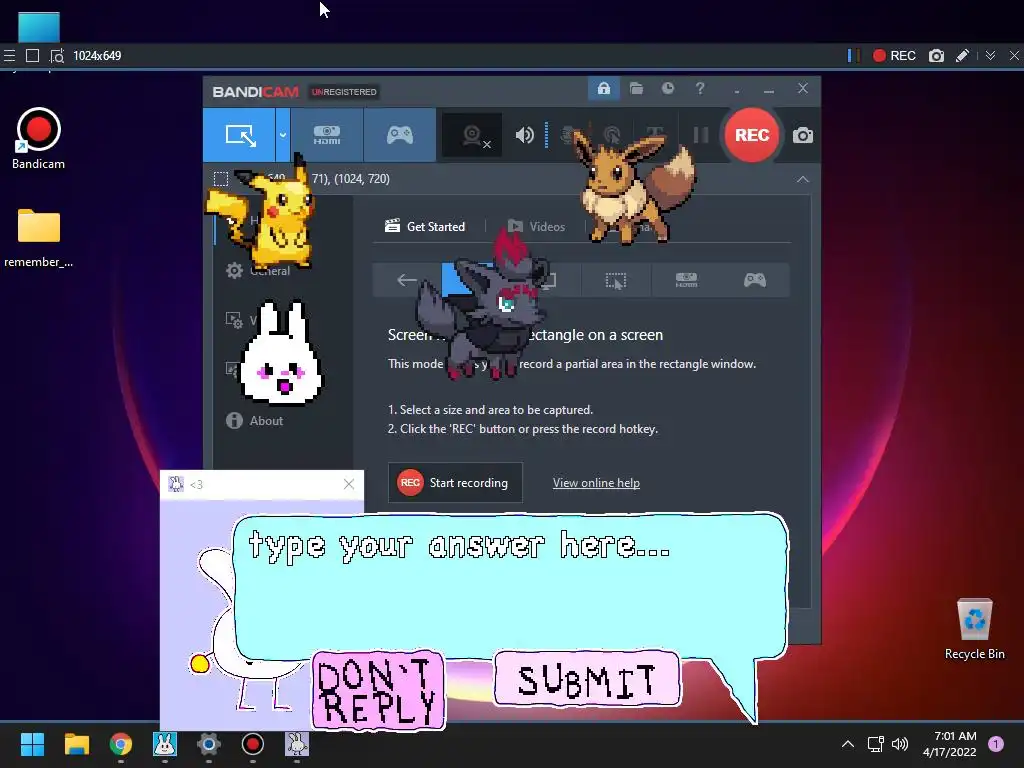Select HDMI mode in Get Started strip
1024x768 pixels.
pyautogui.click(x=686, y=280)
